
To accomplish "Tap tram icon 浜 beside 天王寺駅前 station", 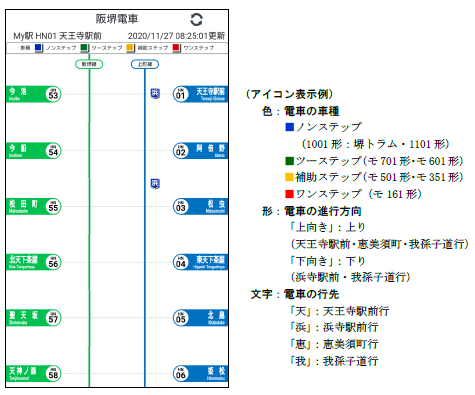I will 155,94.
